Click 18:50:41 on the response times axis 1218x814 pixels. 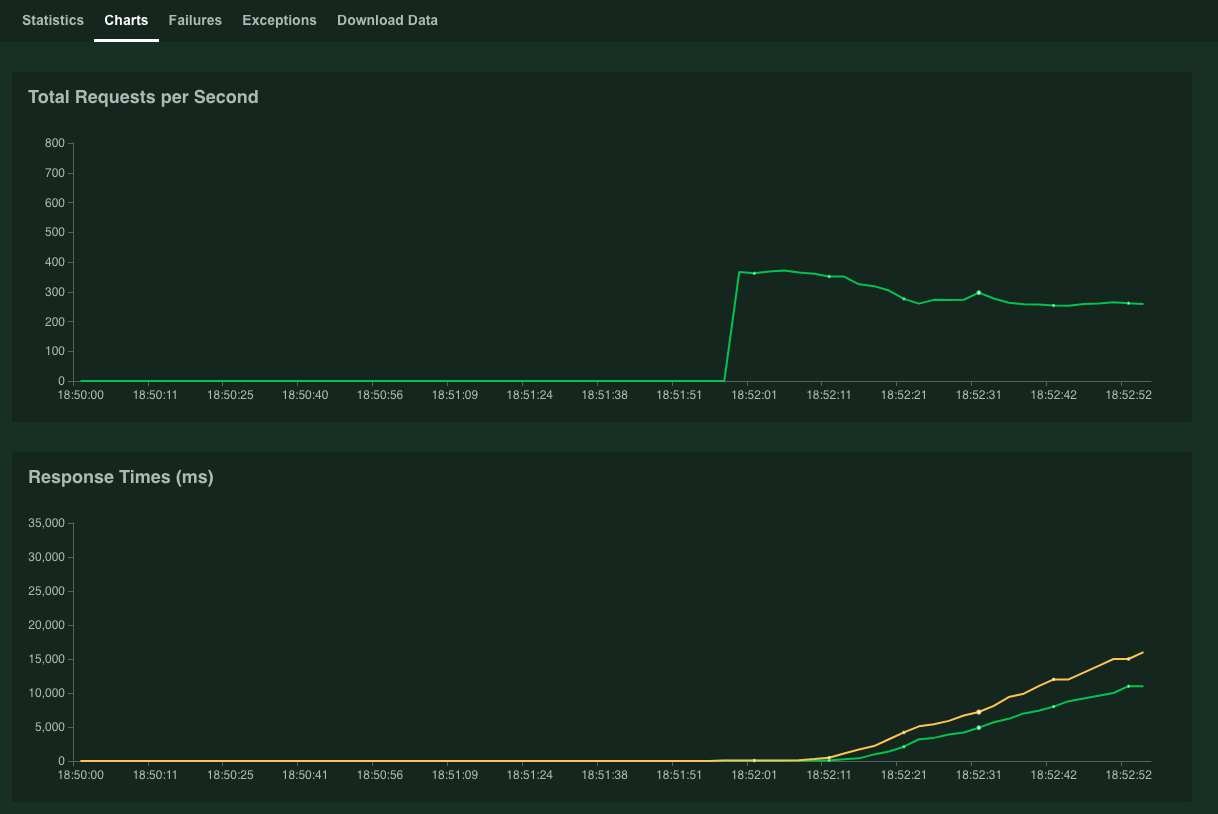[305, 775]
